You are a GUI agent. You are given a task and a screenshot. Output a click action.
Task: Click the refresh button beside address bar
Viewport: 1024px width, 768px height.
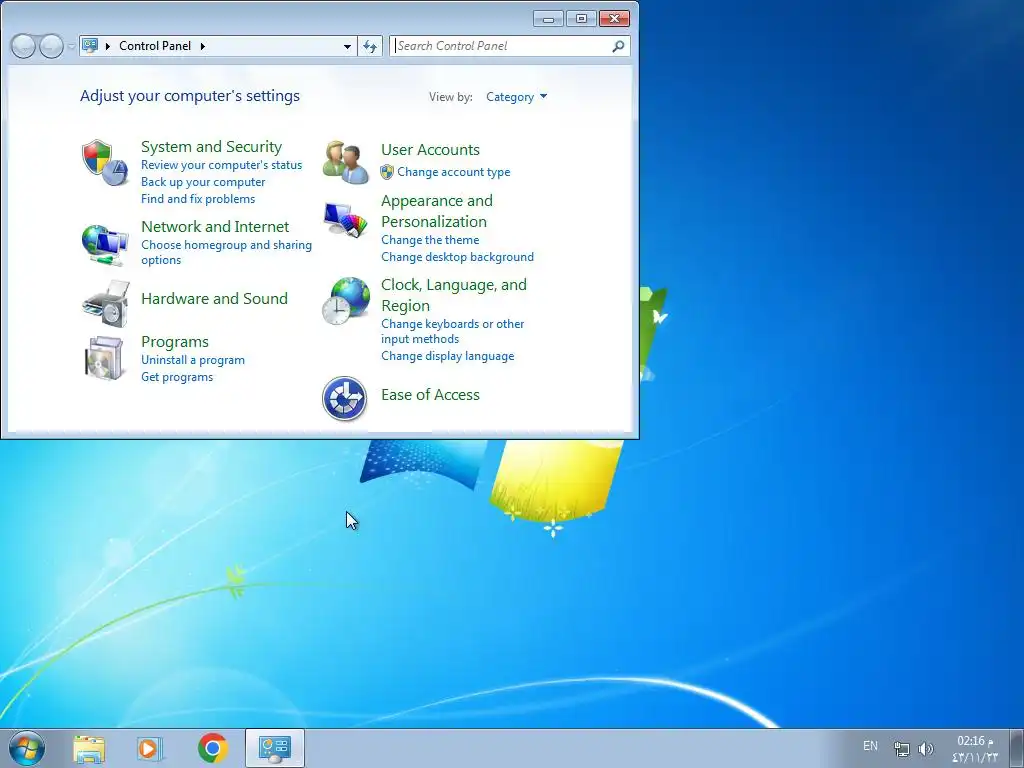tap(370, 46)
